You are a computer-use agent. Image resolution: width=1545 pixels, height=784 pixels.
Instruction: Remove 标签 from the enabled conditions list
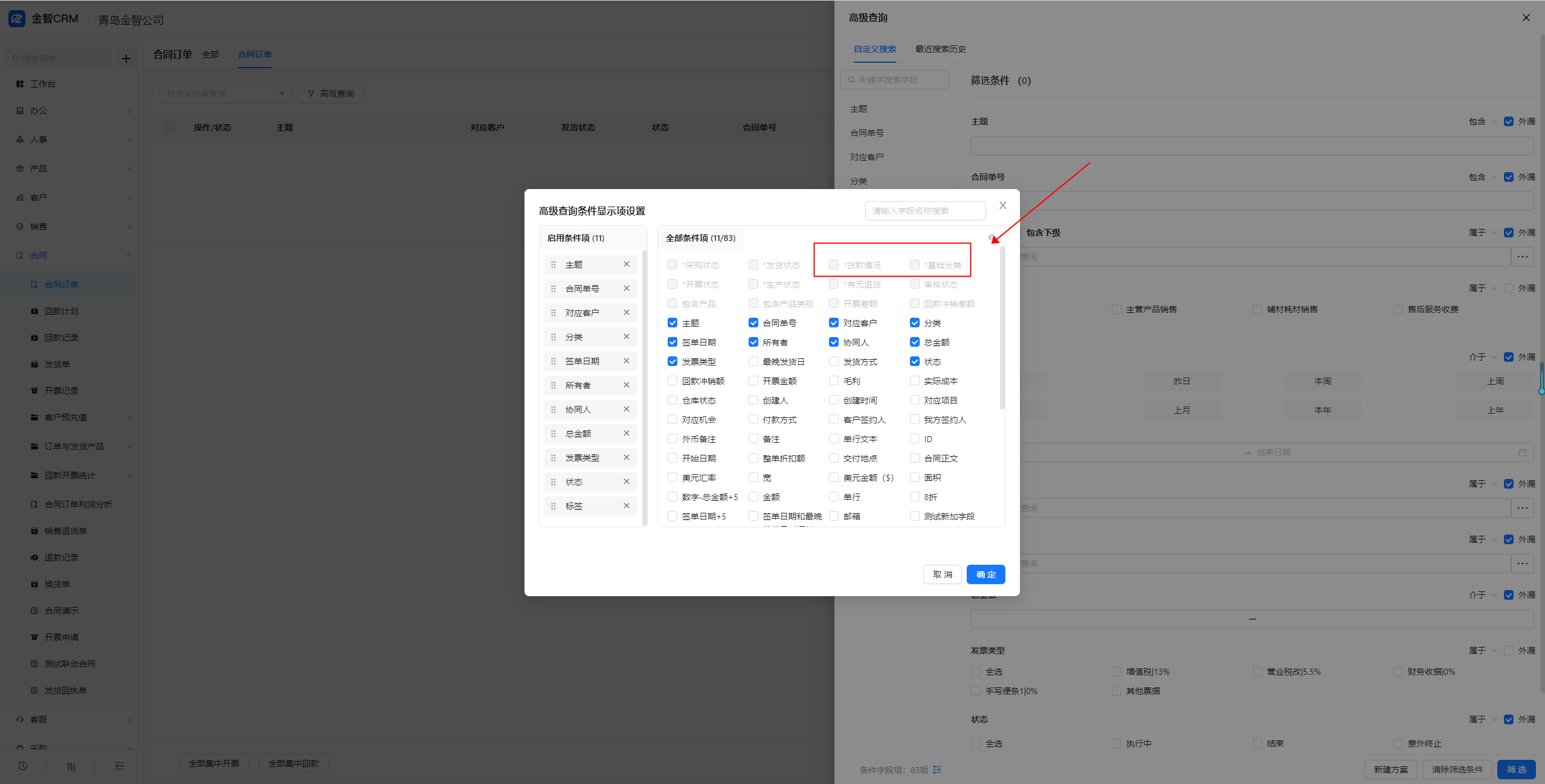pyautogui.click(x=627, y=506)
